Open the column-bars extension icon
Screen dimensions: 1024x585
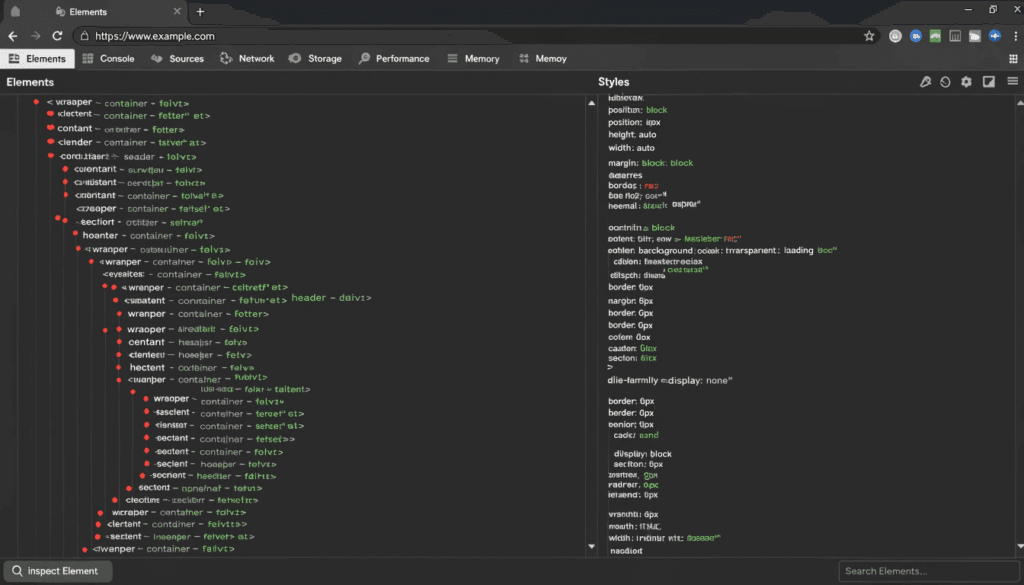(x=955, y=36)
